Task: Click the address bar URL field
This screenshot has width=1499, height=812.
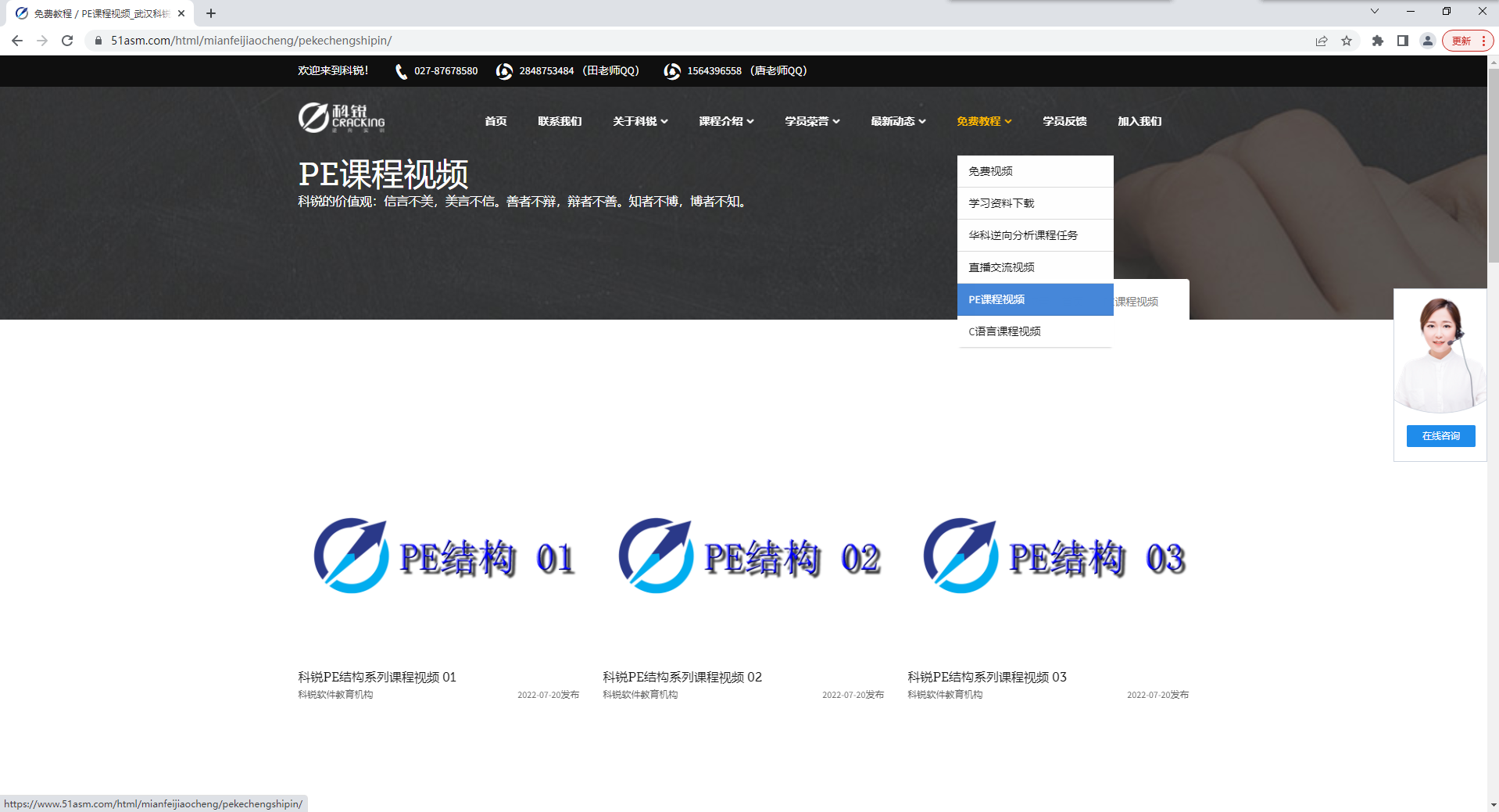Action: click(x=703, y=41)
